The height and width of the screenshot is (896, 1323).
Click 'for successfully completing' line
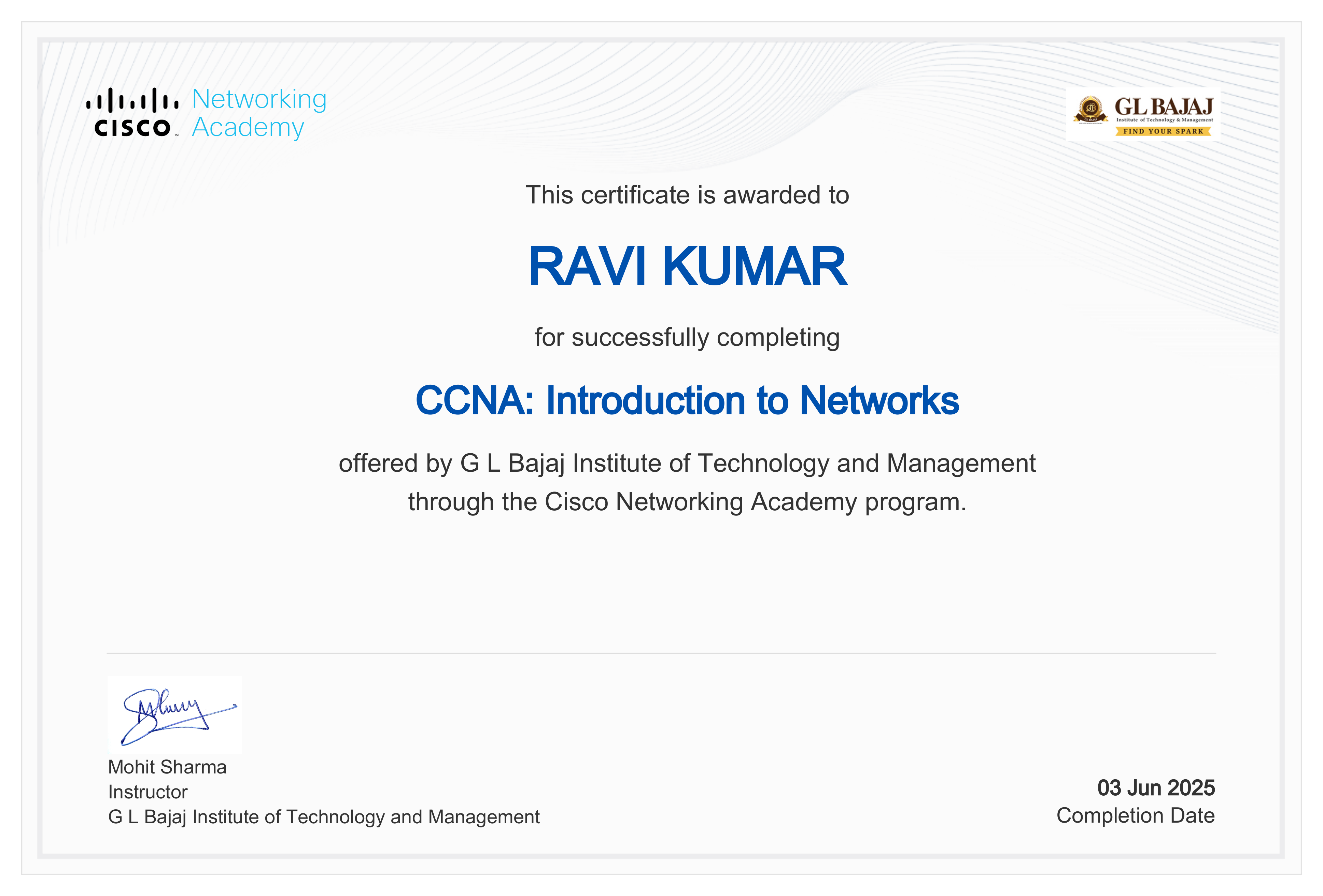(x=687, y=337)
